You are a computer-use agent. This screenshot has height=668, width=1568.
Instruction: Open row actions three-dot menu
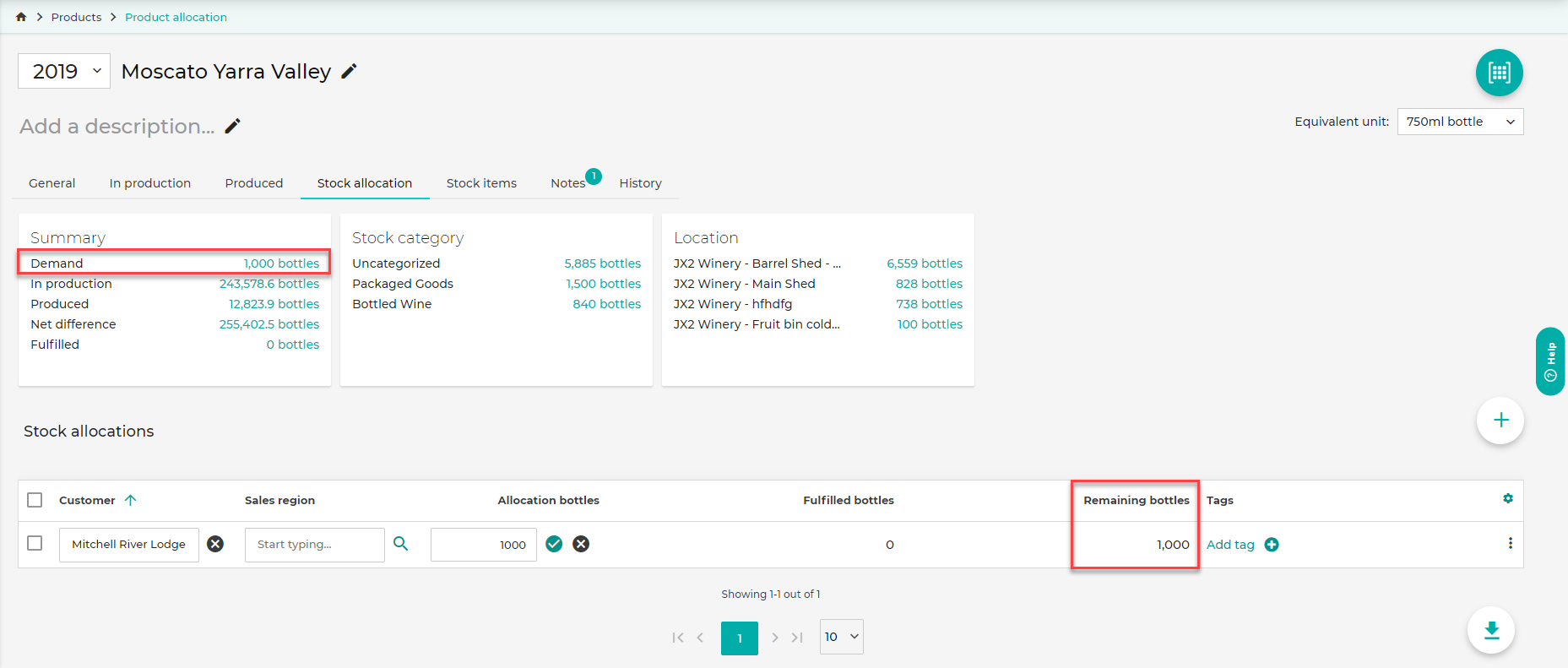[1510, 544]
